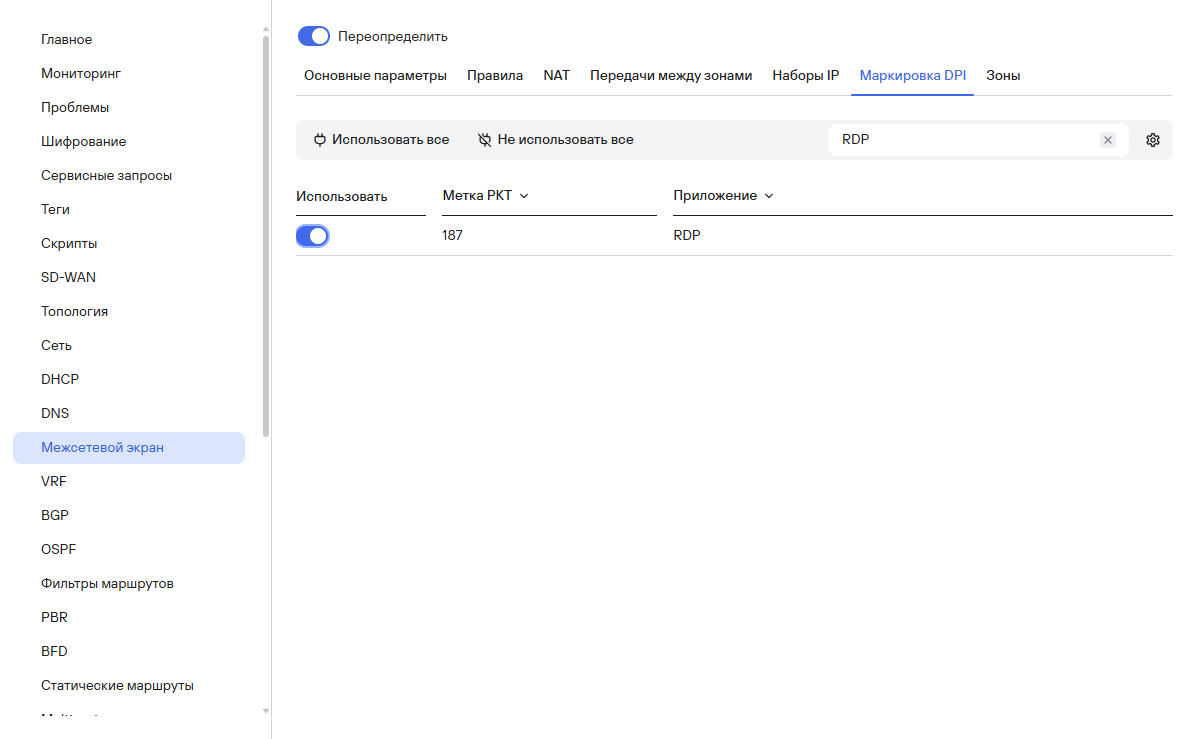Viewport: 1197px width, 739px height.
Task: Open OSPF in the sidebar
Action: click(x=58, y=549)
